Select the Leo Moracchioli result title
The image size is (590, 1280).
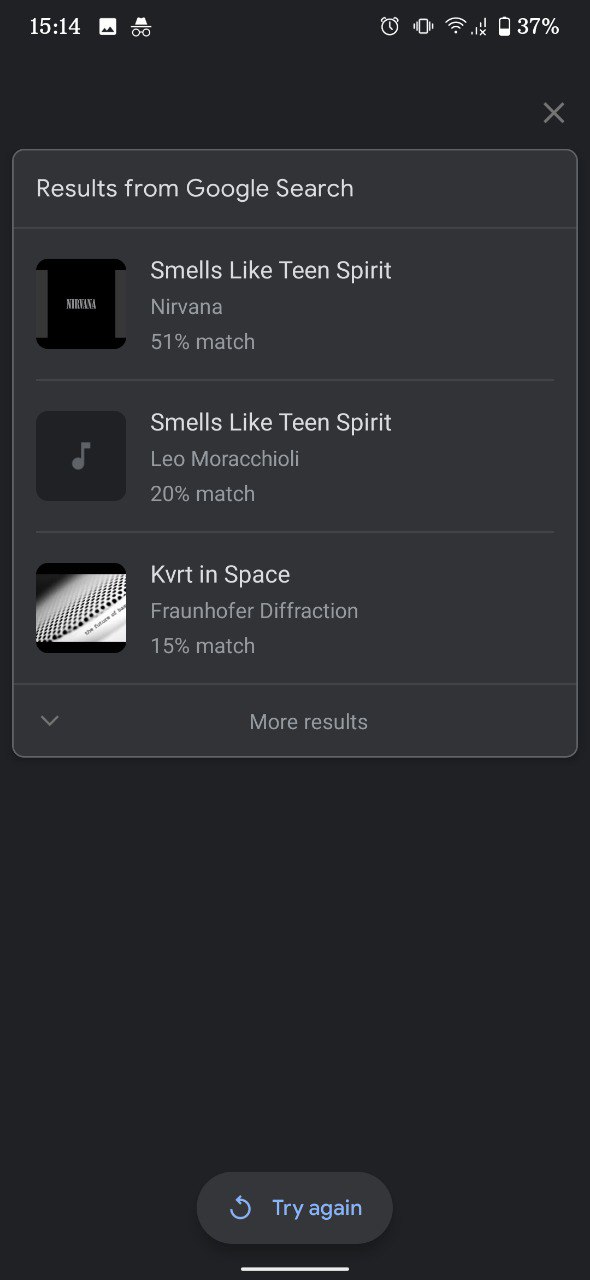[x=271, y=422]
